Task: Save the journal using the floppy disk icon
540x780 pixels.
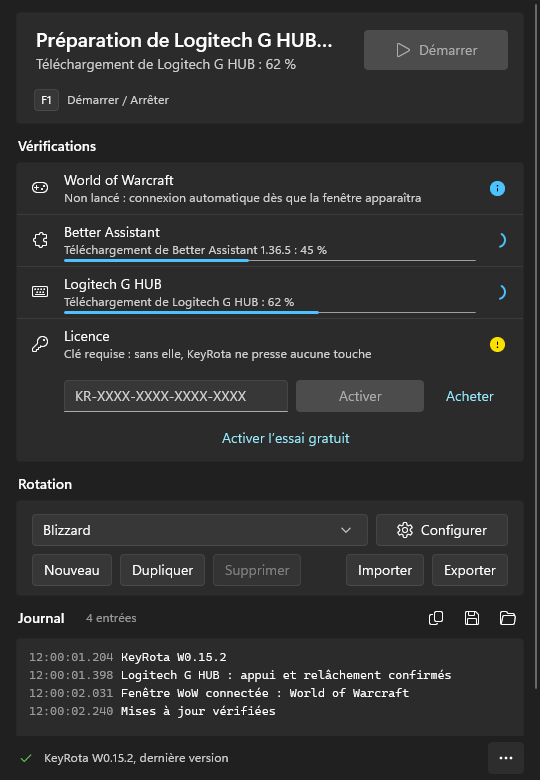Action: click(x=471, y=618)
